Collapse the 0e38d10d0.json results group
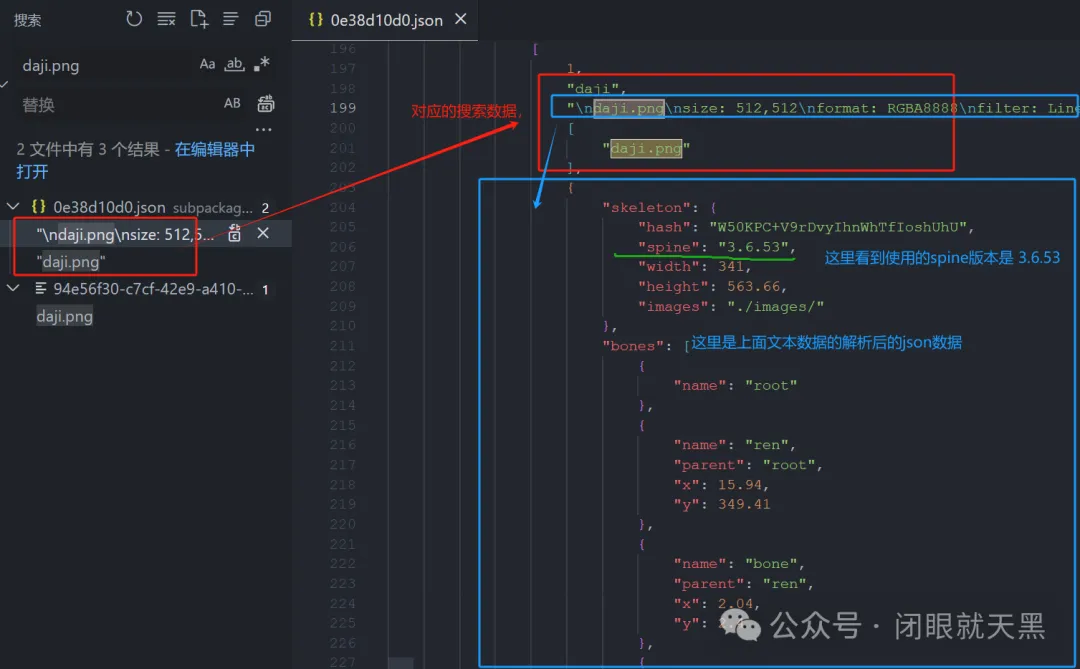 pyautogui.click(x=13, y=206)
